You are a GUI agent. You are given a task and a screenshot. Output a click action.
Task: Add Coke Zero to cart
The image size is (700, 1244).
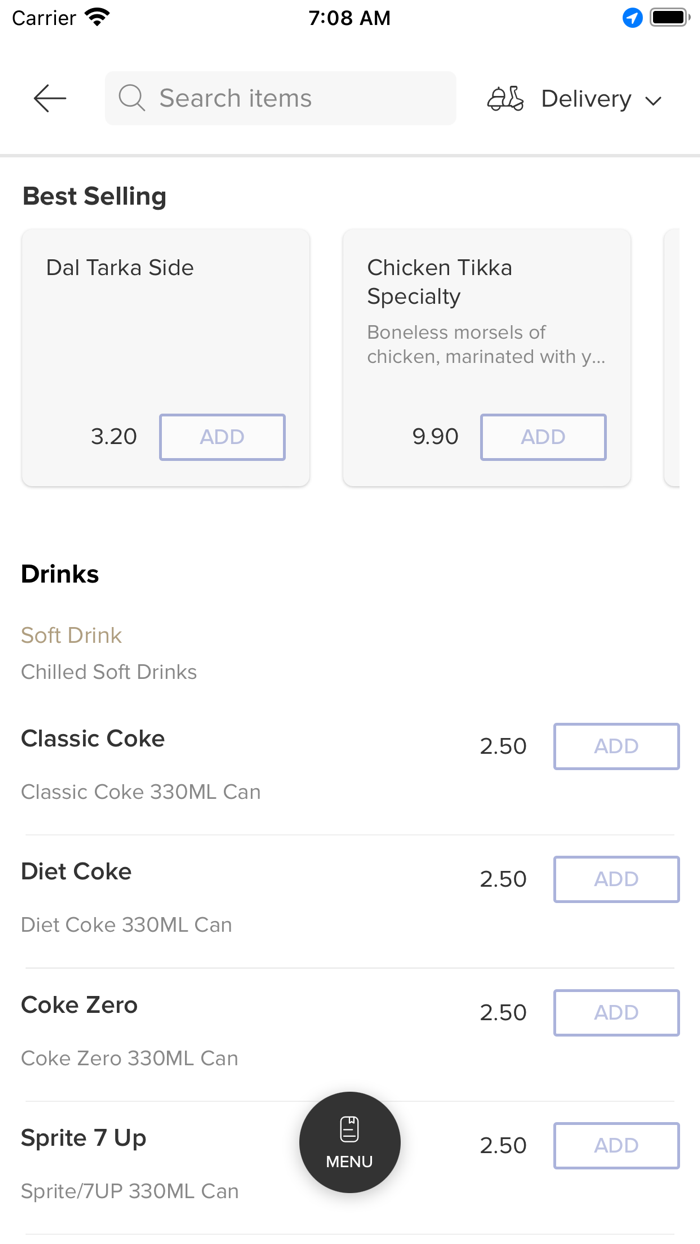tap(616, 1013)
